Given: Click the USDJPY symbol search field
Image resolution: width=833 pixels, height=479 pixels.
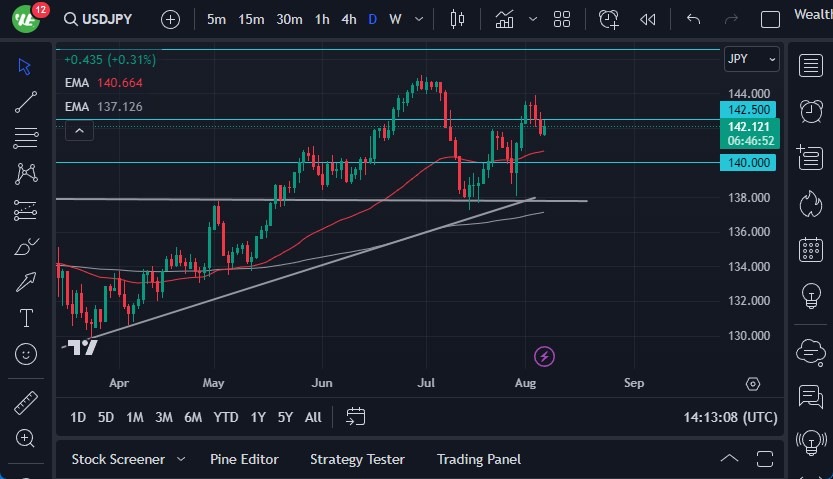Looking at the screenshot, I should (105, 19).
